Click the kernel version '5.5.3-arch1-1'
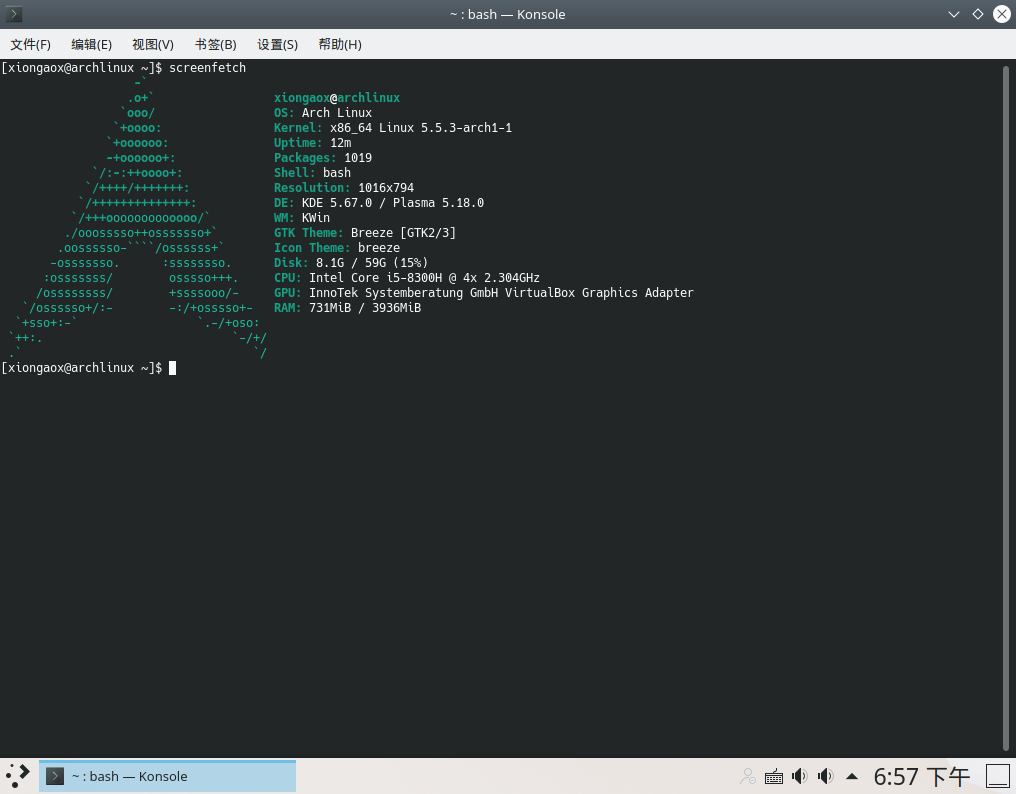The image size is (1016, 794). 467,128
